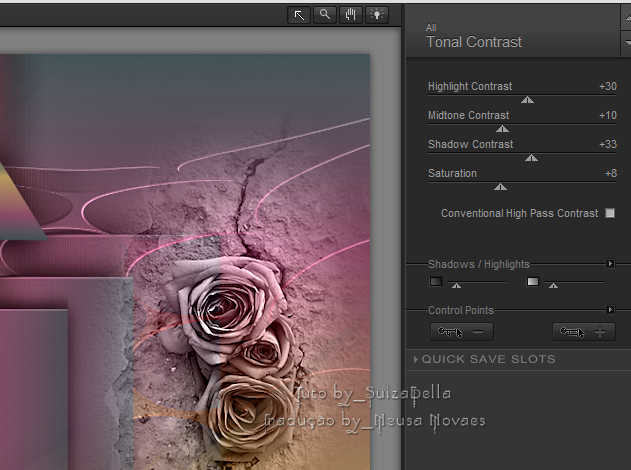Click the Conventional High Pass Contrast label
The height and width of the screenshot is (470, 631).
tap(520, 213)
